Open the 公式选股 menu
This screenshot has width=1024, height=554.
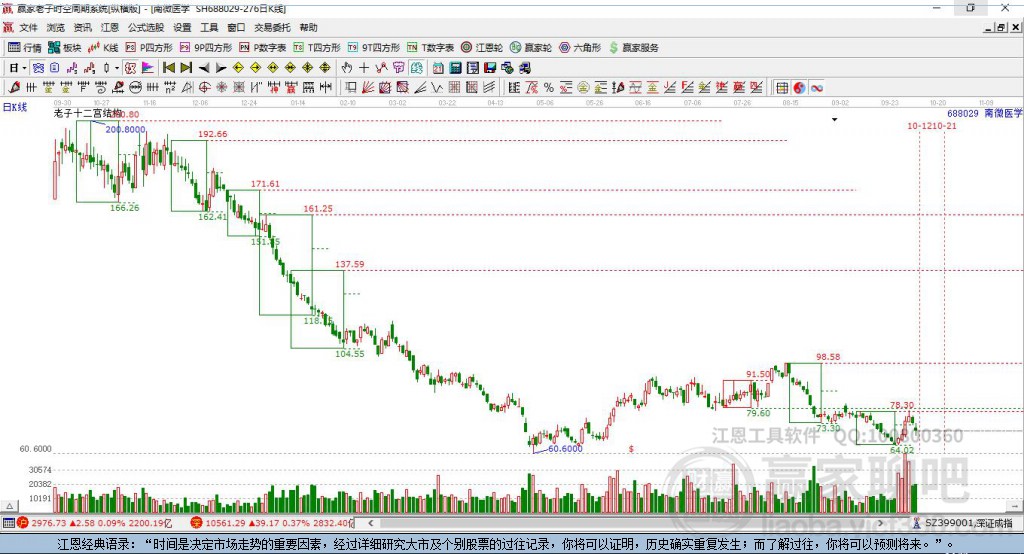[146, 27]
